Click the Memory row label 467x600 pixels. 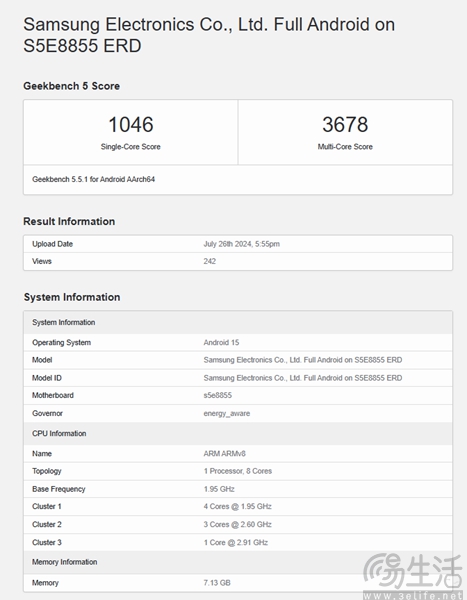(45, 583)
